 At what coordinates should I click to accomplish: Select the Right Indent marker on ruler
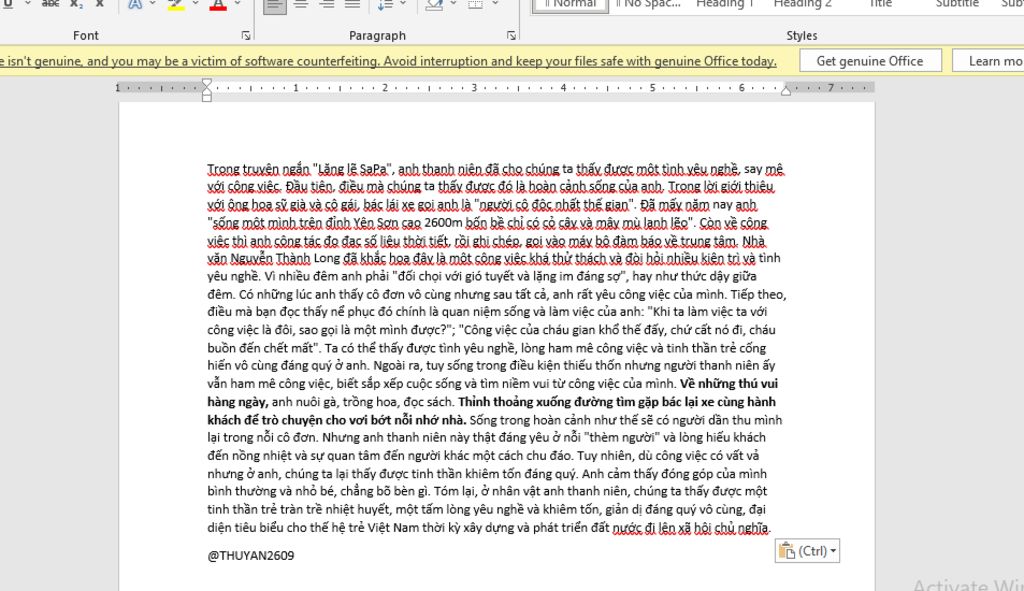[x=786, y=91]
